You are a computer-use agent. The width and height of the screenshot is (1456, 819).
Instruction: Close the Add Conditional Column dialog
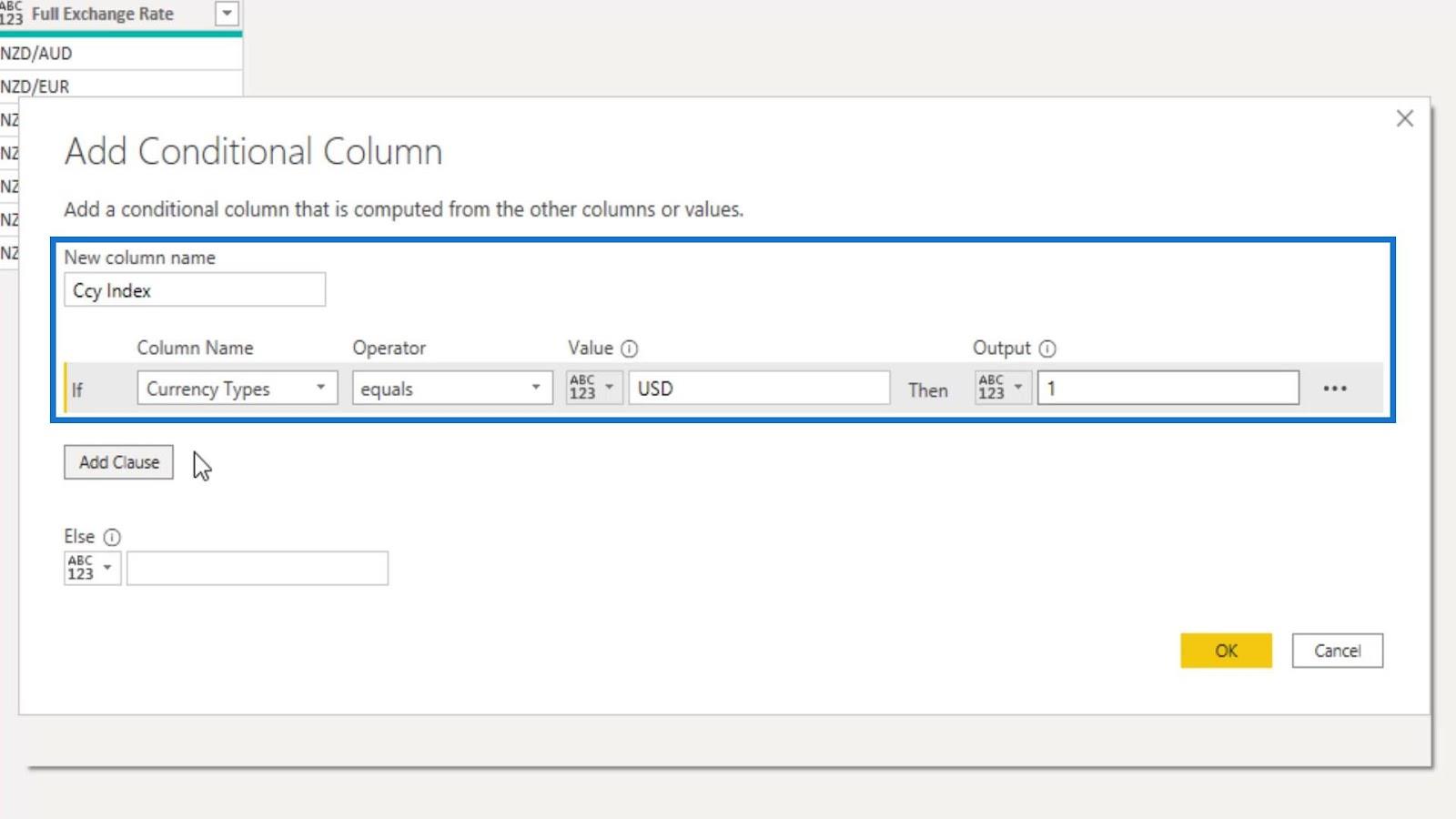point(1405,118)
